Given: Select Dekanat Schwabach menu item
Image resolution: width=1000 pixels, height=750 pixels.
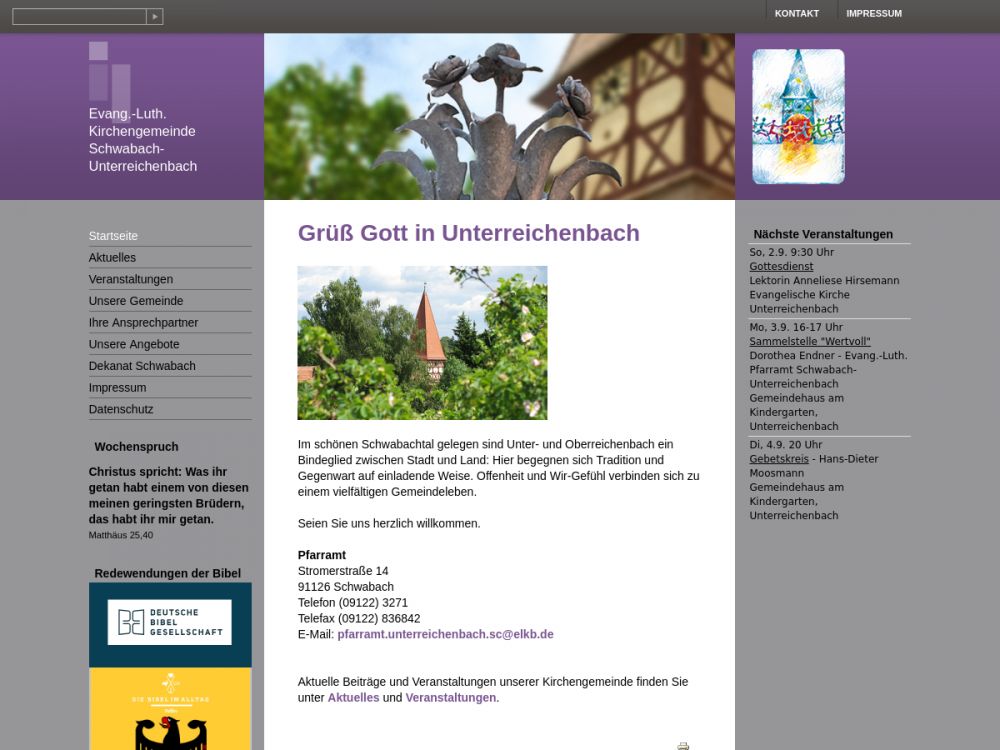Looking at the screenshot, I should (142, 366).
